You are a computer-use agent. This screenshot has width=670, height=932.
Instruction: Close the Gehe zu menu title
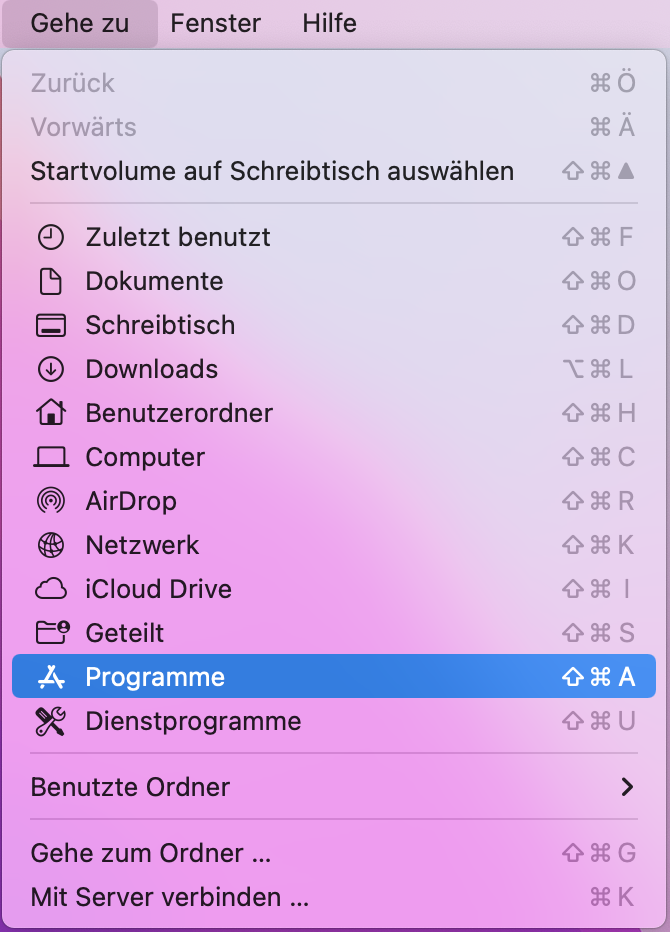click(x=80, y=23)
